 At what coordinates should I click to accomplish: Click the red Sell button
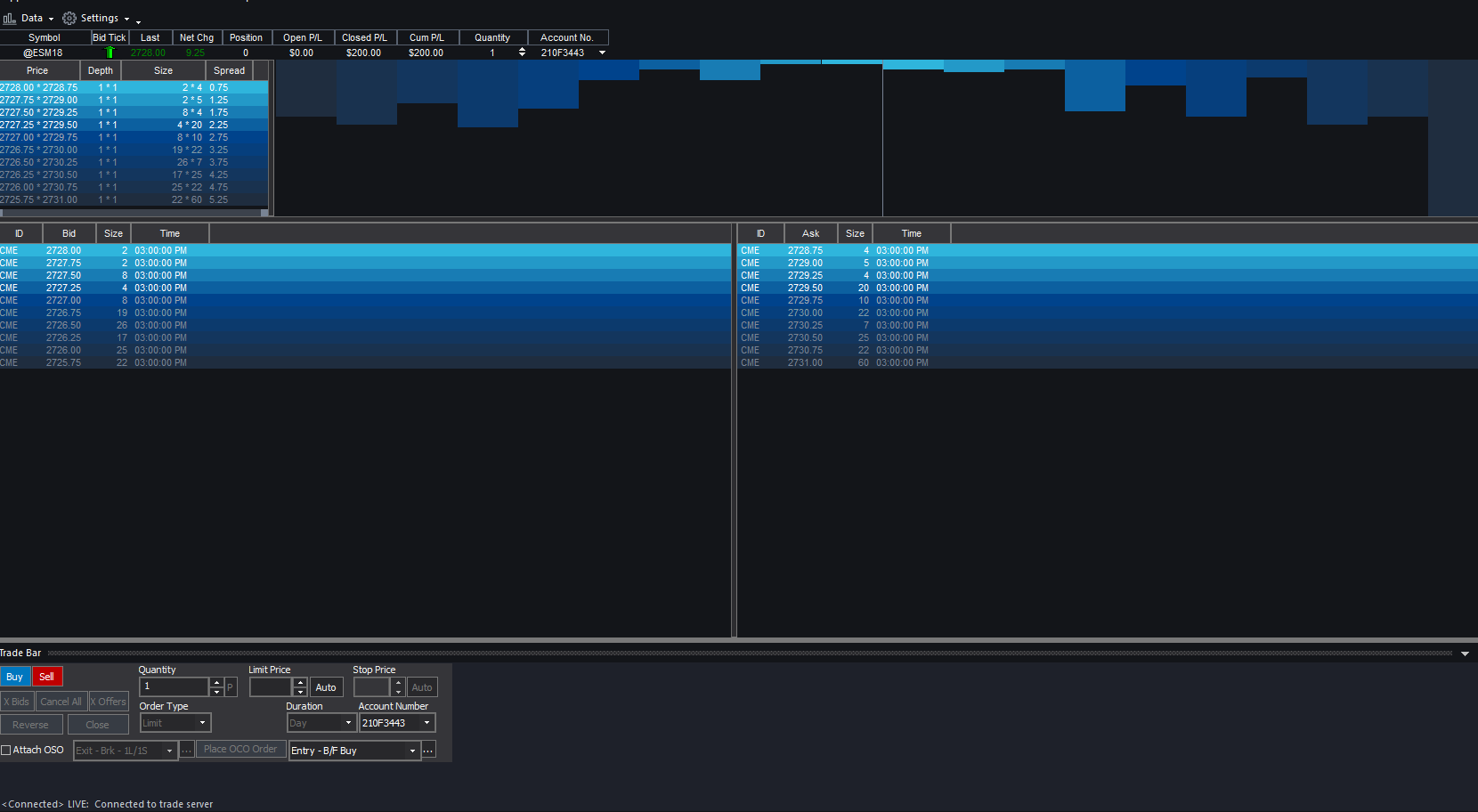click(47, 677)
